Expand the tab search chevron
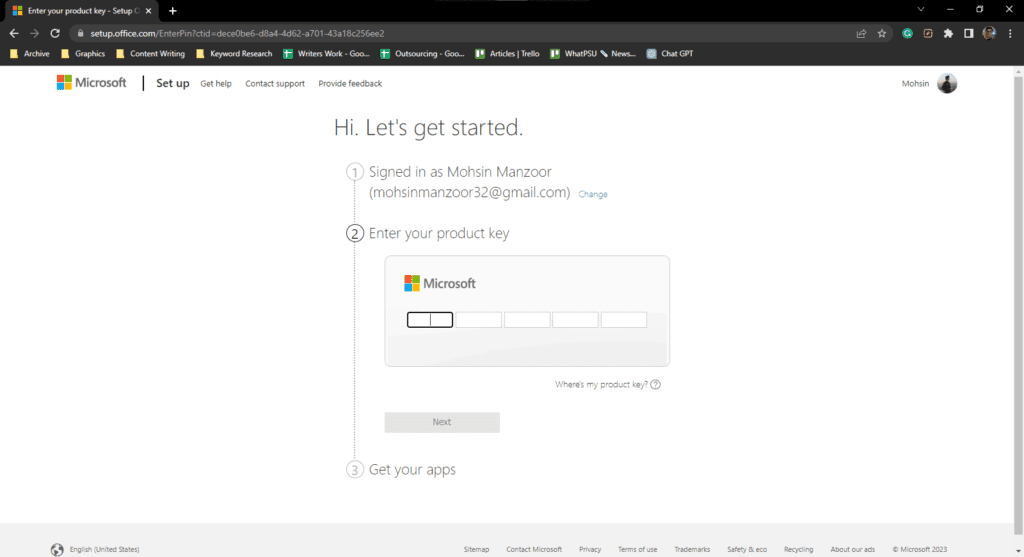 920,9
